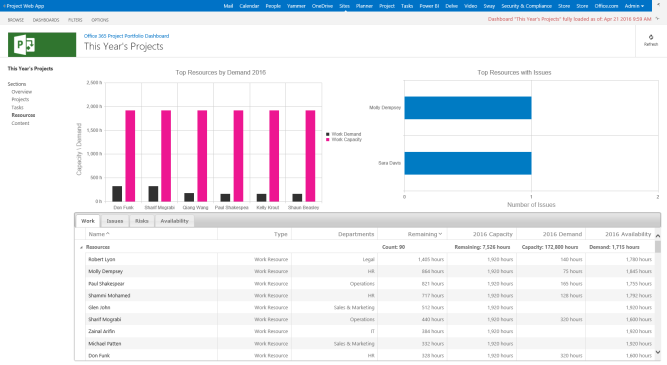Open OneDrive in top bar

click(322, 6)
